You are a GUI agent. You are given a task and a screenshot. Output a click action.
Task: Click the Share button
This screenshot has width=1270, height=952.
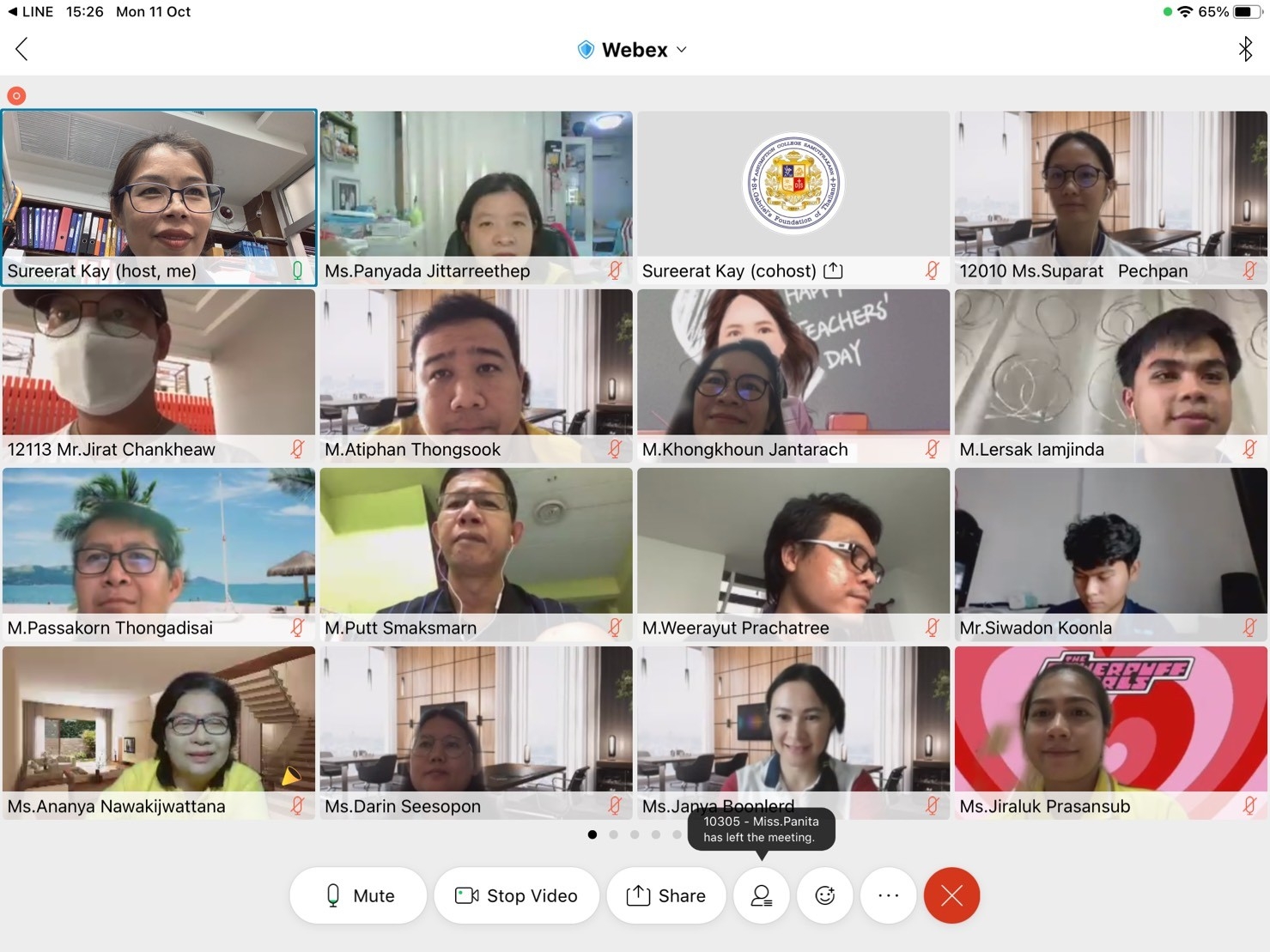(665, 895)
